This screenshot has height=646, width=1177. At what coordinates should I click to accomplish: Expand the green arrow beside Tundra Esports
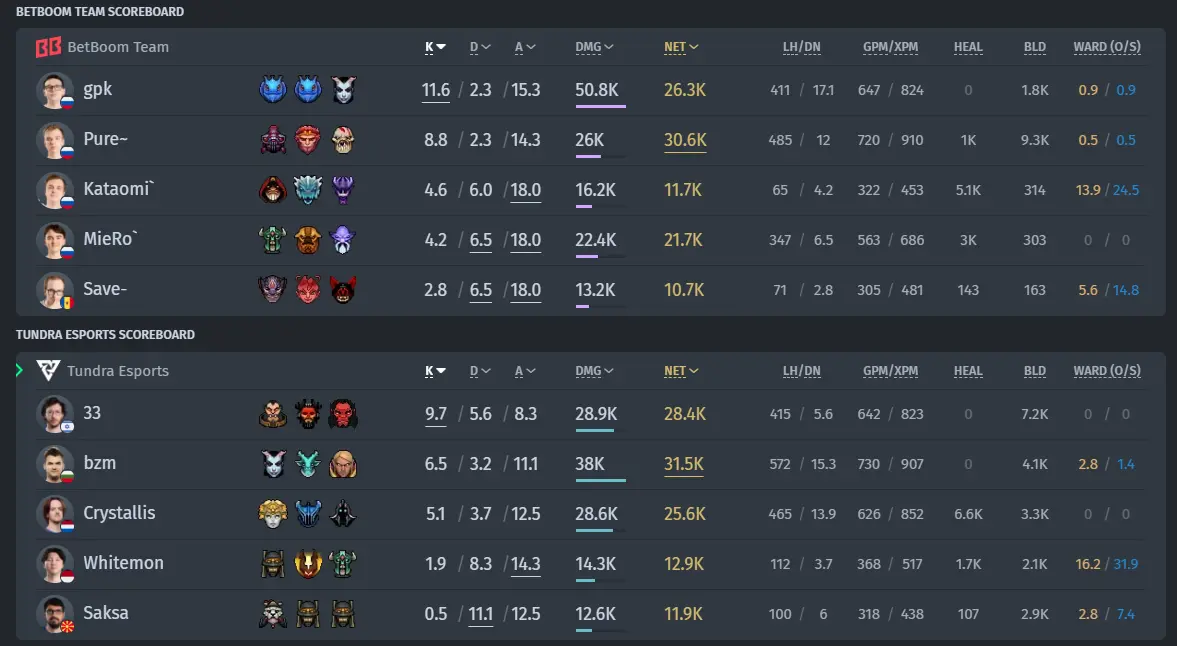(x=19, y=370)
